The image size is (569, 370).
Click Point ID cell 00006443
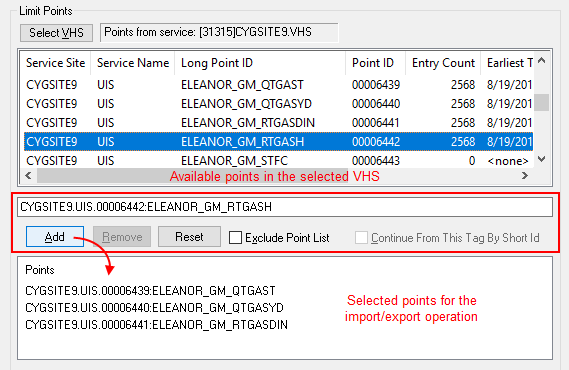pos(376,160)
